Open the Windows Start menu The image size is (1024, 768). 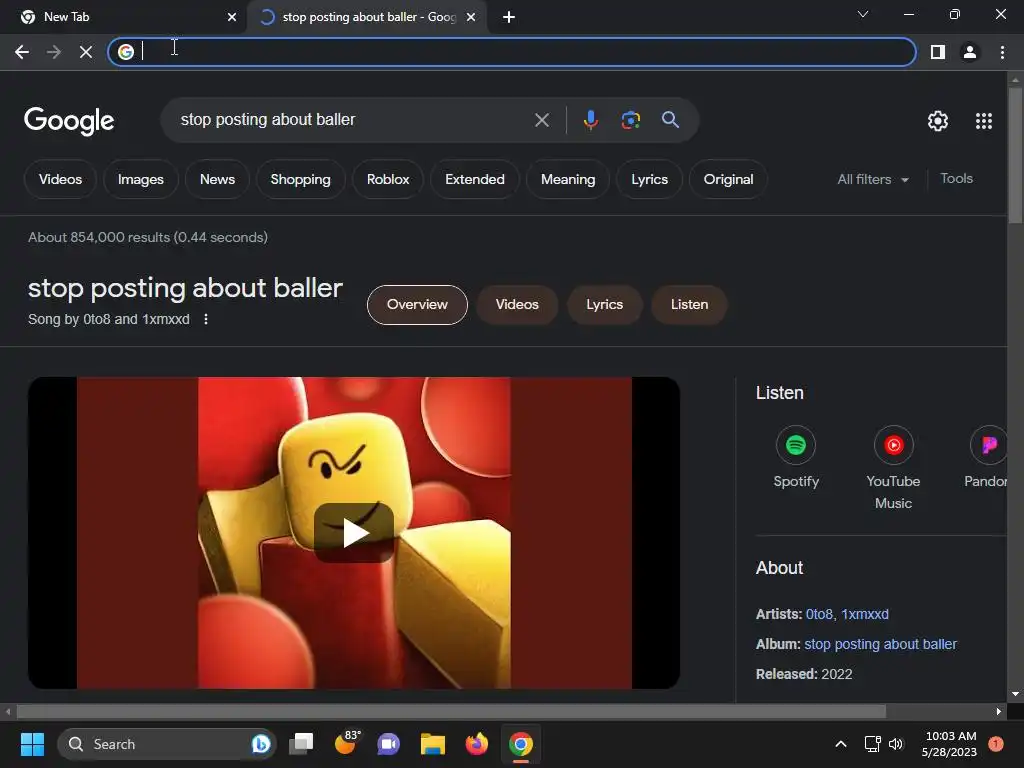(32, 744)
